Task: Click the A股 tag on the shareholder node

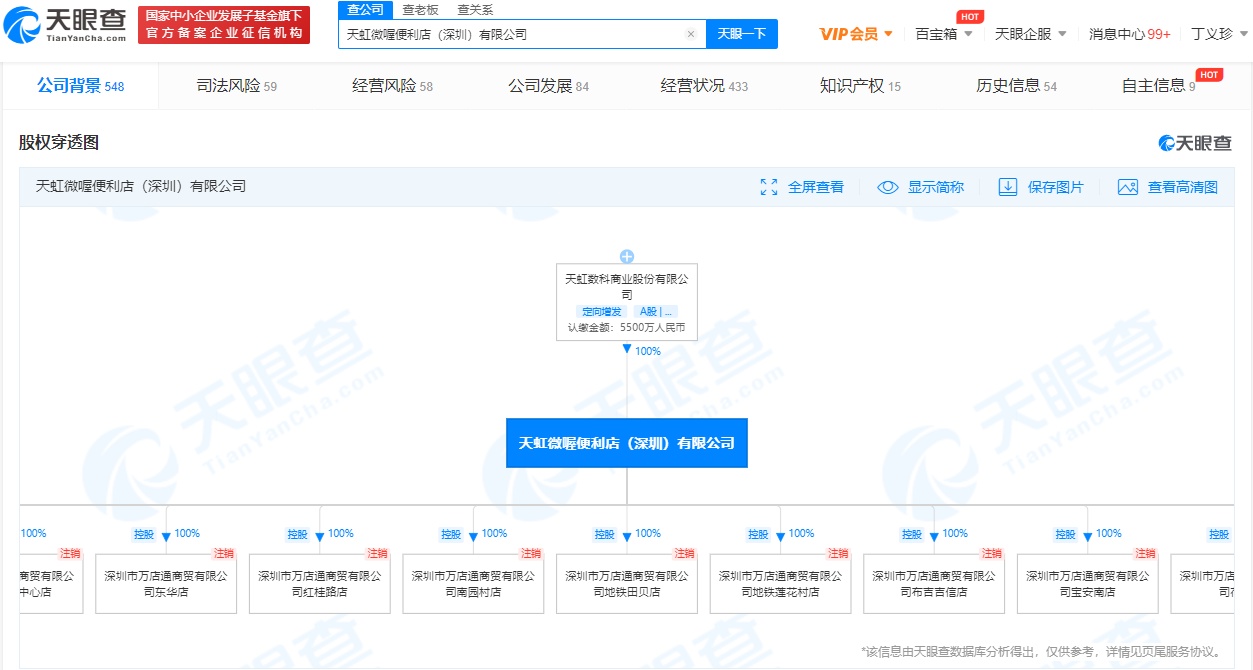Action: tap(655, 312)
